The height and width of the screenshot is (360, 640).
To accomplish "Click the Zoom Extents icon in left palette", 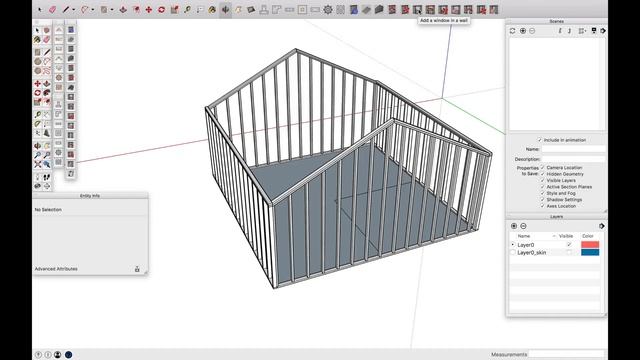I will point(38,164).
